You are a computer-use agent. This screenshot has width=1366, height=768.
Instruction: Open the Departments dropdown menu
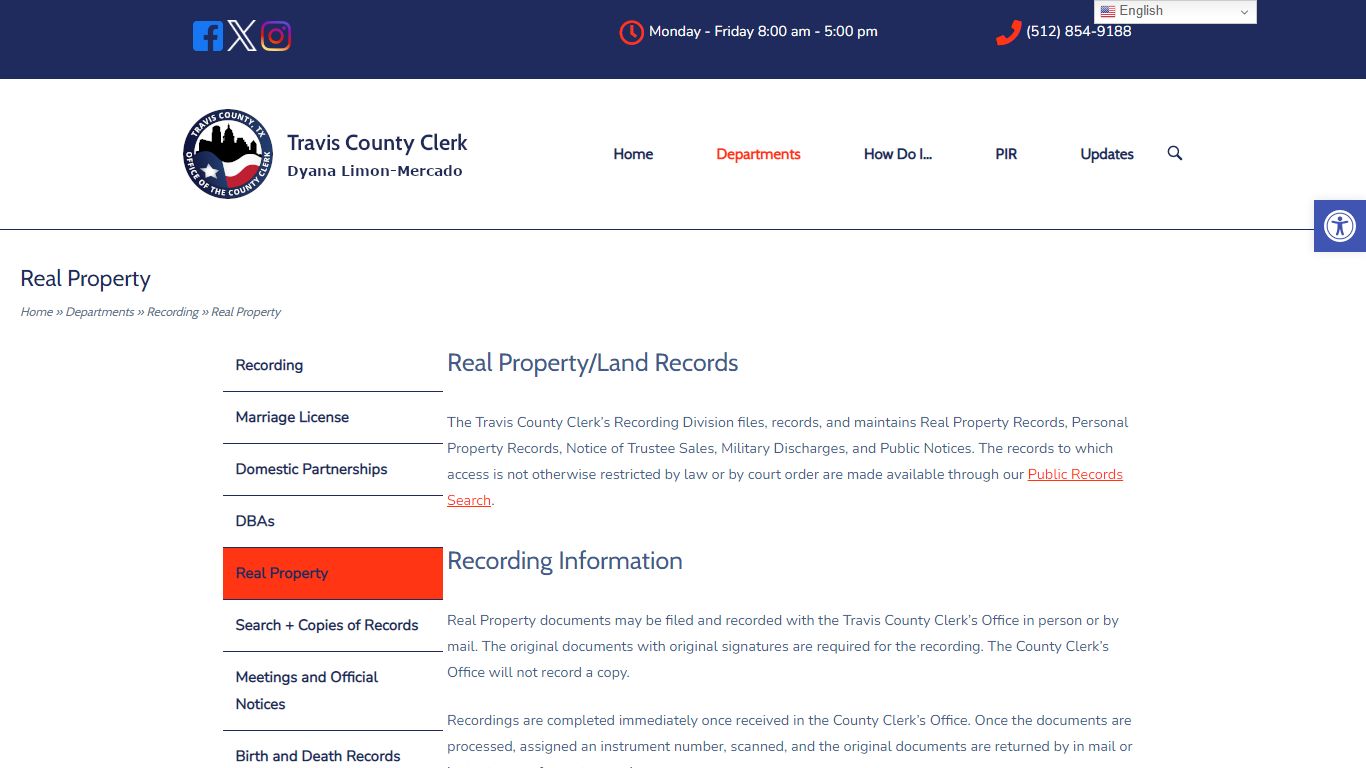(757, 154)
